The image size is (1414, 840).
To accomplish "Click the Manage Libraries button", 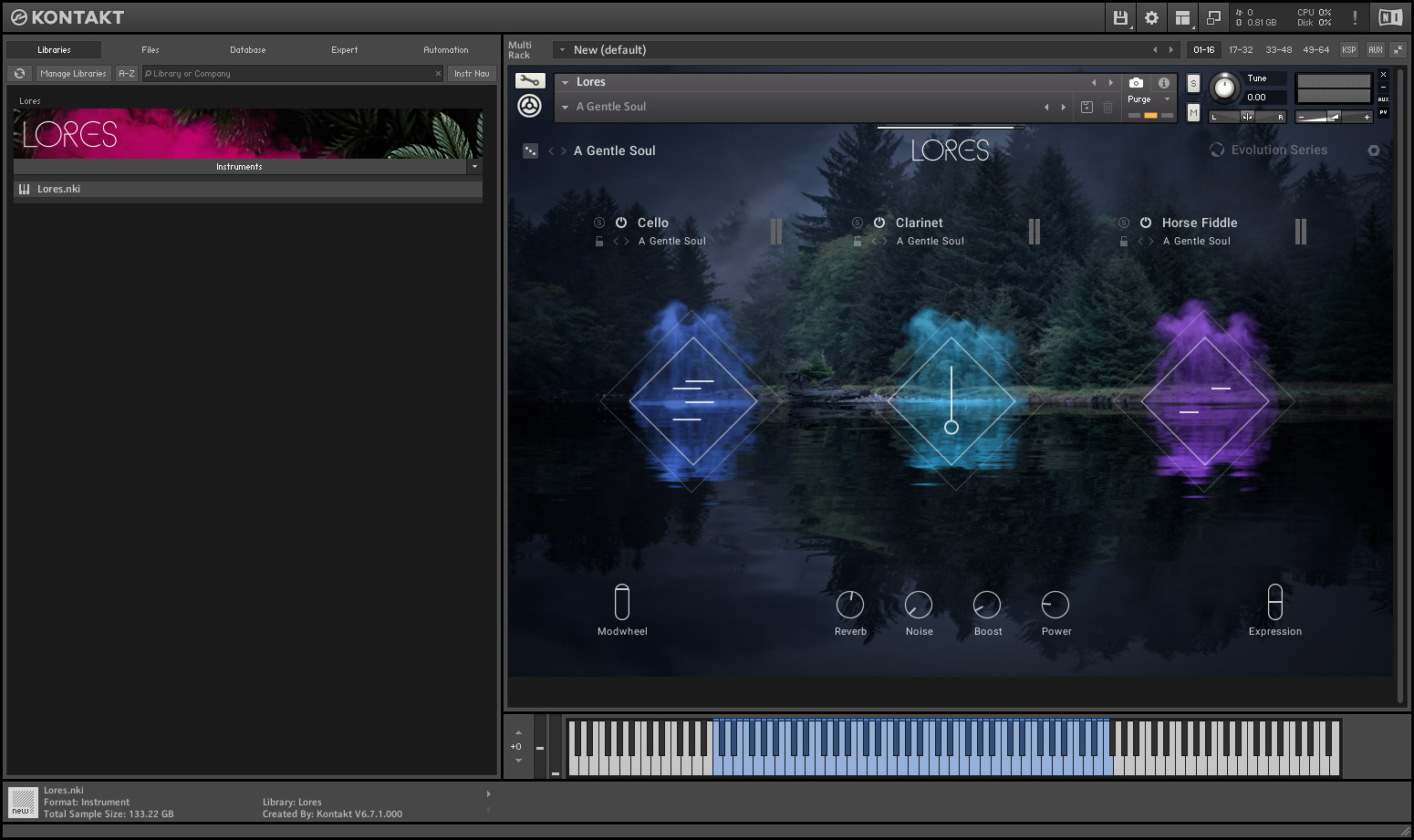I will coord(73,73).
